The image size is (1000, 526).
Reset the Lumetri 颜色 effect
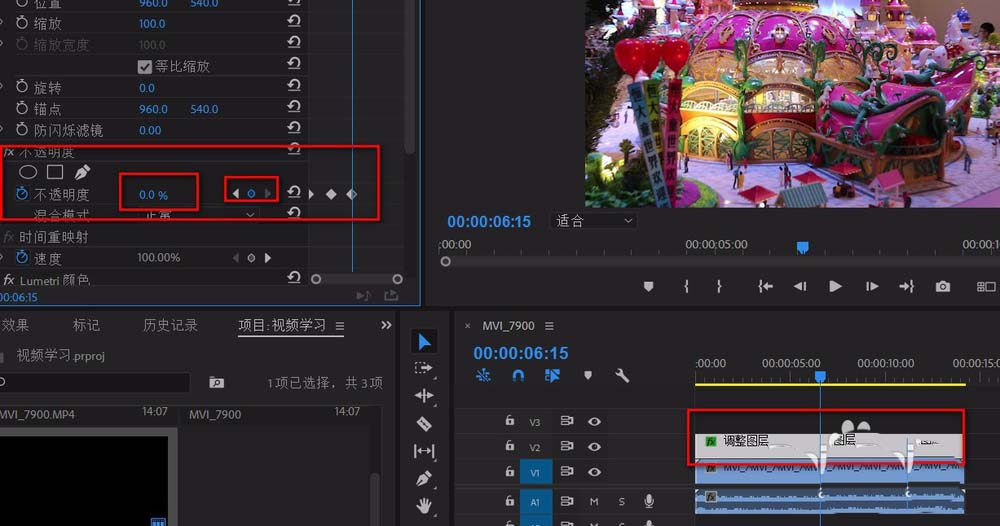click(294, 277)
